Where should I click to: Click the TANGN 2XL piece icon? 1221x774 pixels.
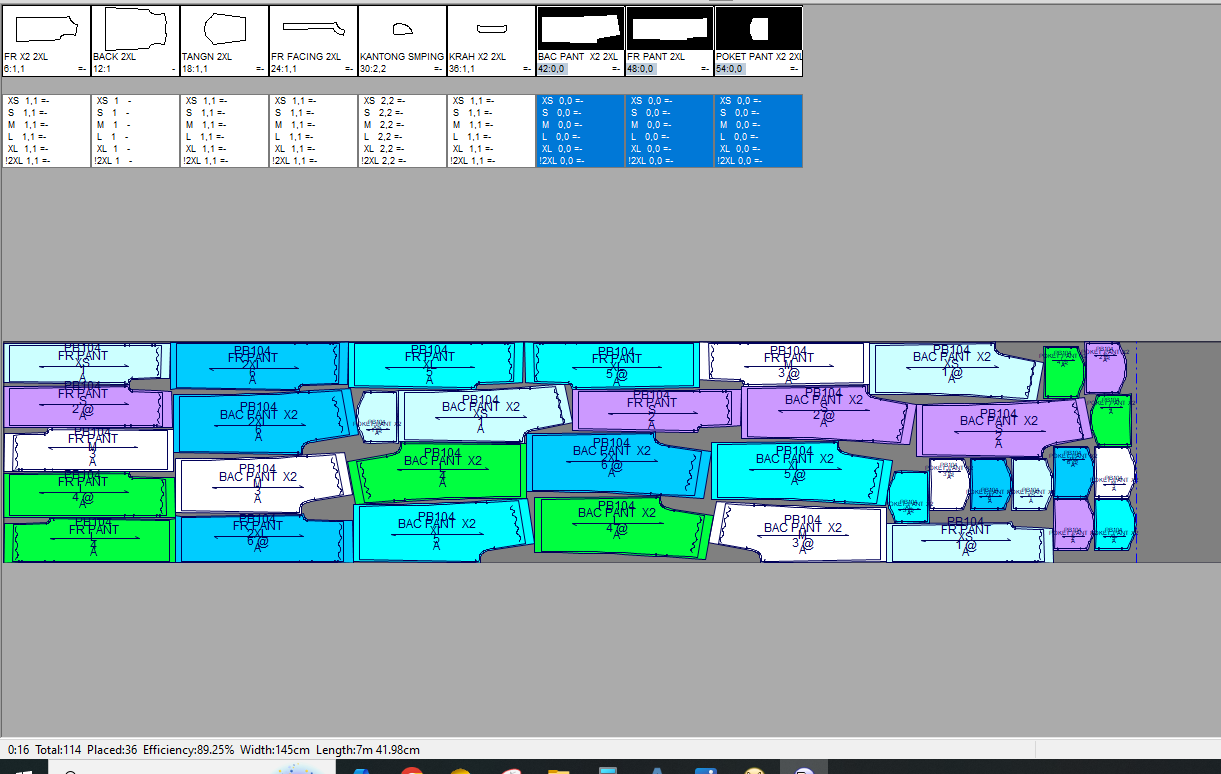[x=224, y=29]
